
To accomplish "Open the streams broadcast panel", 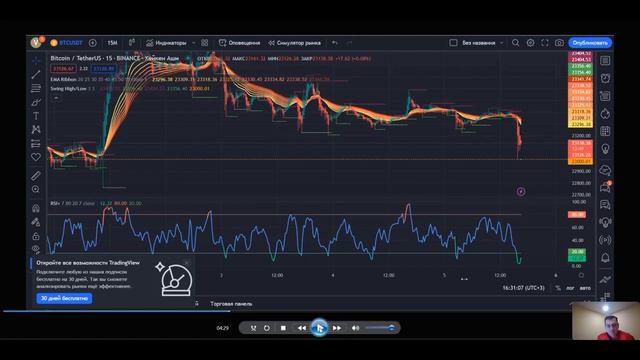I will (605, 240).
